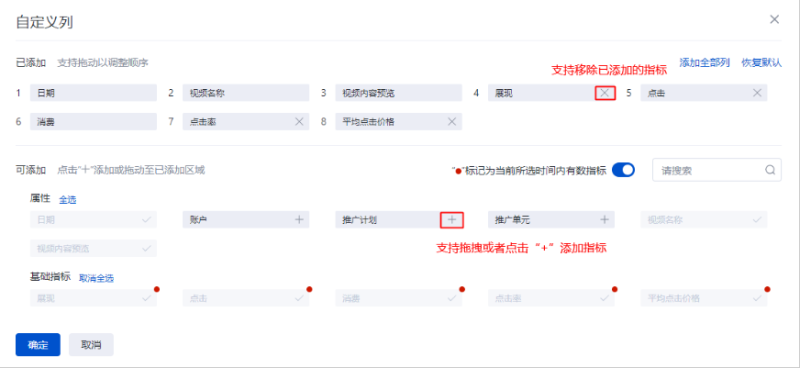The width and height of the screenshot is (800, 368).
Task: Click the checkmark on 点击 under 基础指标
Action: 299,298
